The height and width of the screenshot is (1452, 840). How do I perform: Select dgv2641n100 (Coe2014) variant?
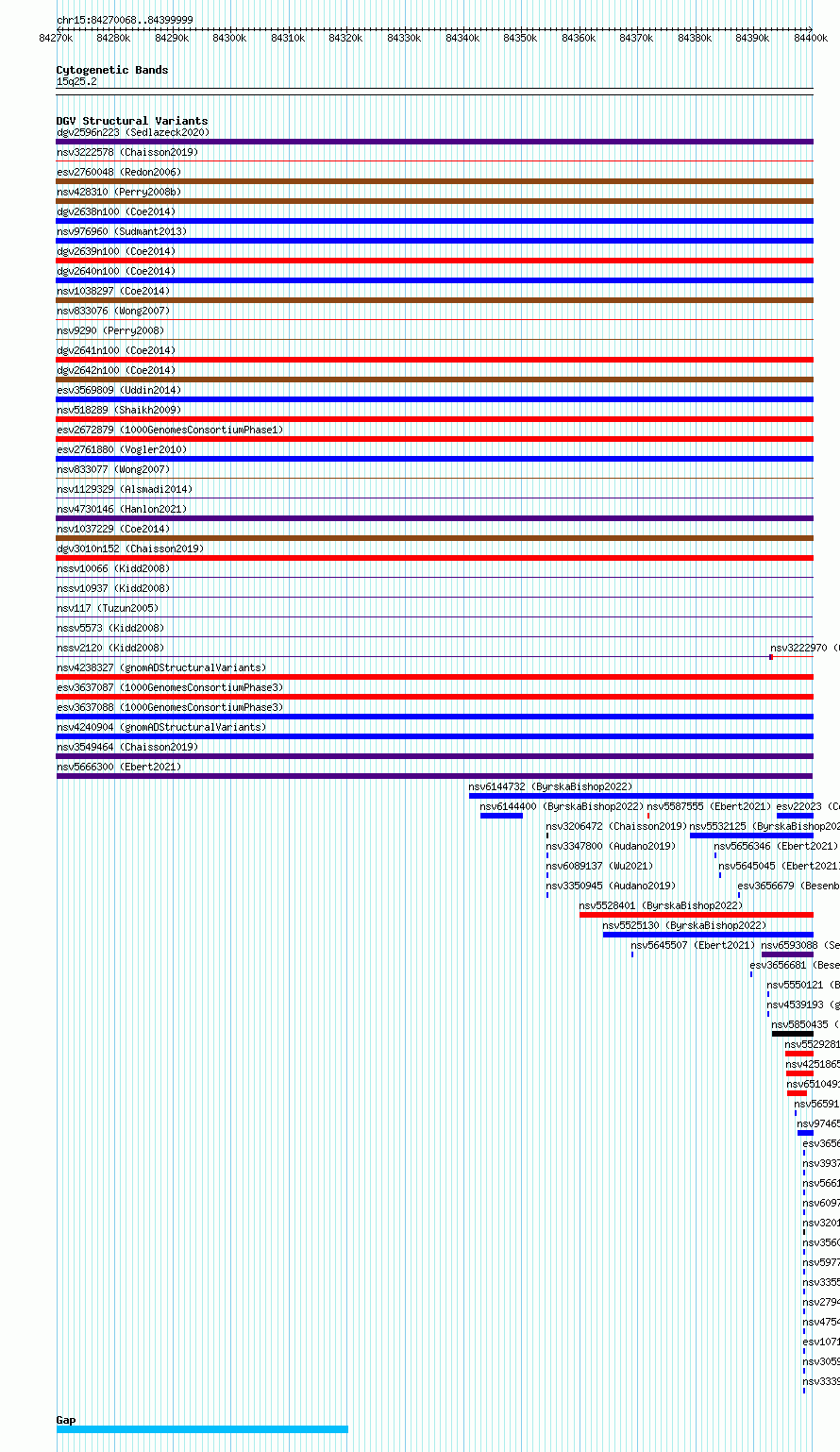116,350
